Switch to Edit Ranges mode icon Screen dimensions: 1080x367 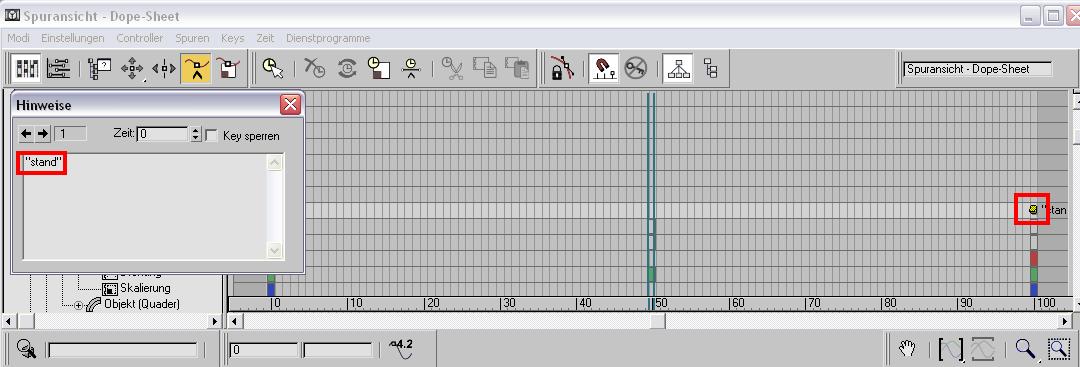(59, 68)
